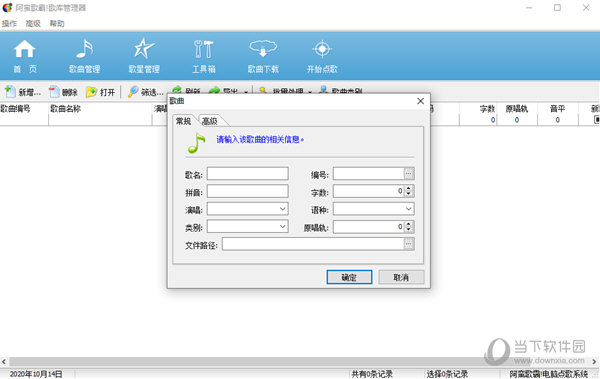
Task: Close the 歌曲 dialog
Action: [x=420, y=101]
